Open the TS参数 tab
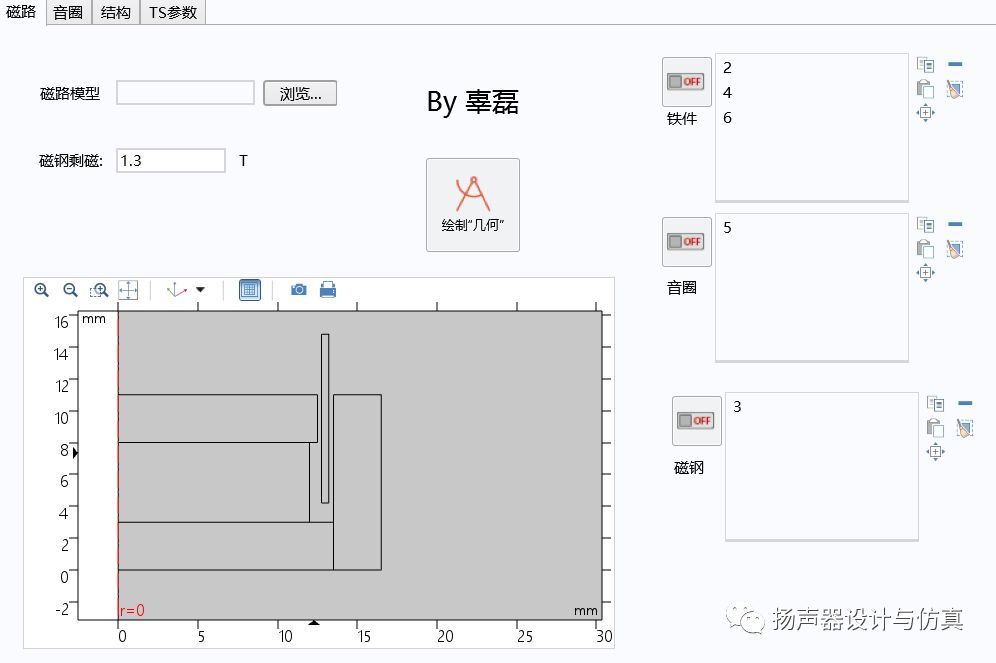 (173, 12)
